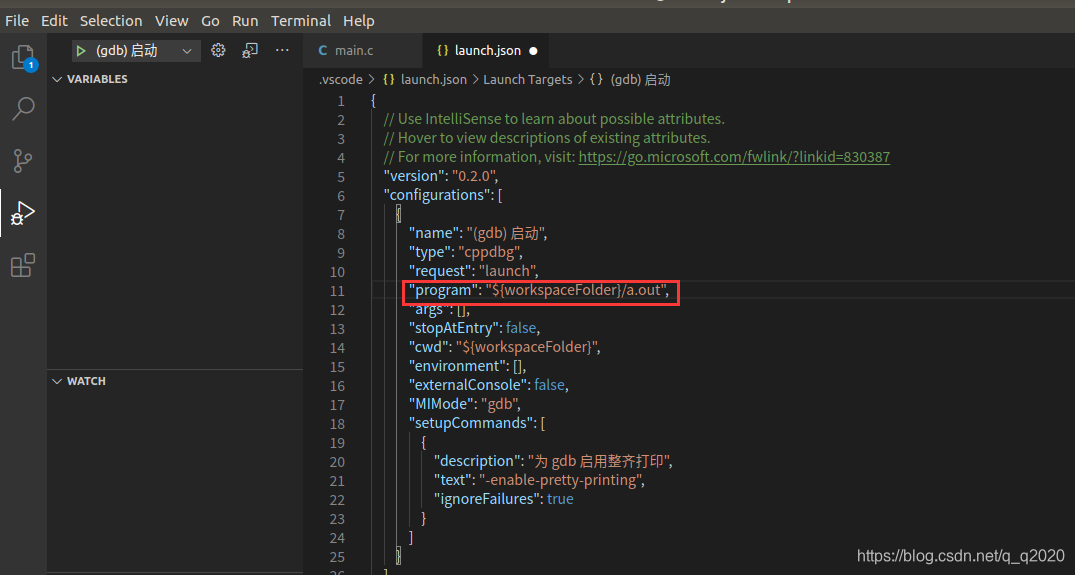This screenshot has width=1075, height=575.
Task: Collapse the WATCH section
Action: pos(57,381)
